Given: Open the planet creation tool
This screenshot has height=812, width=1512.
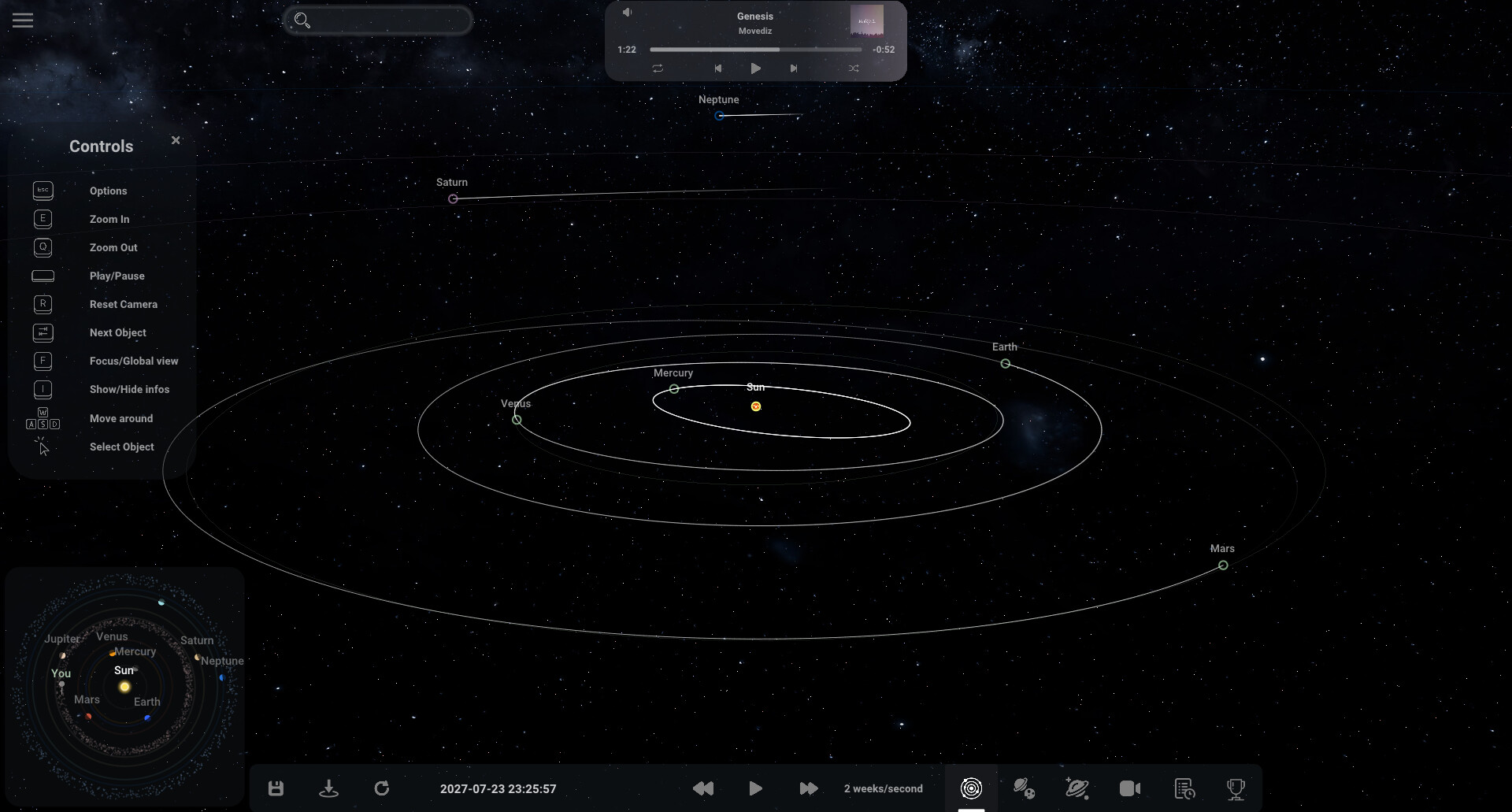Looking at the screenshot, I should point(1077,788).
